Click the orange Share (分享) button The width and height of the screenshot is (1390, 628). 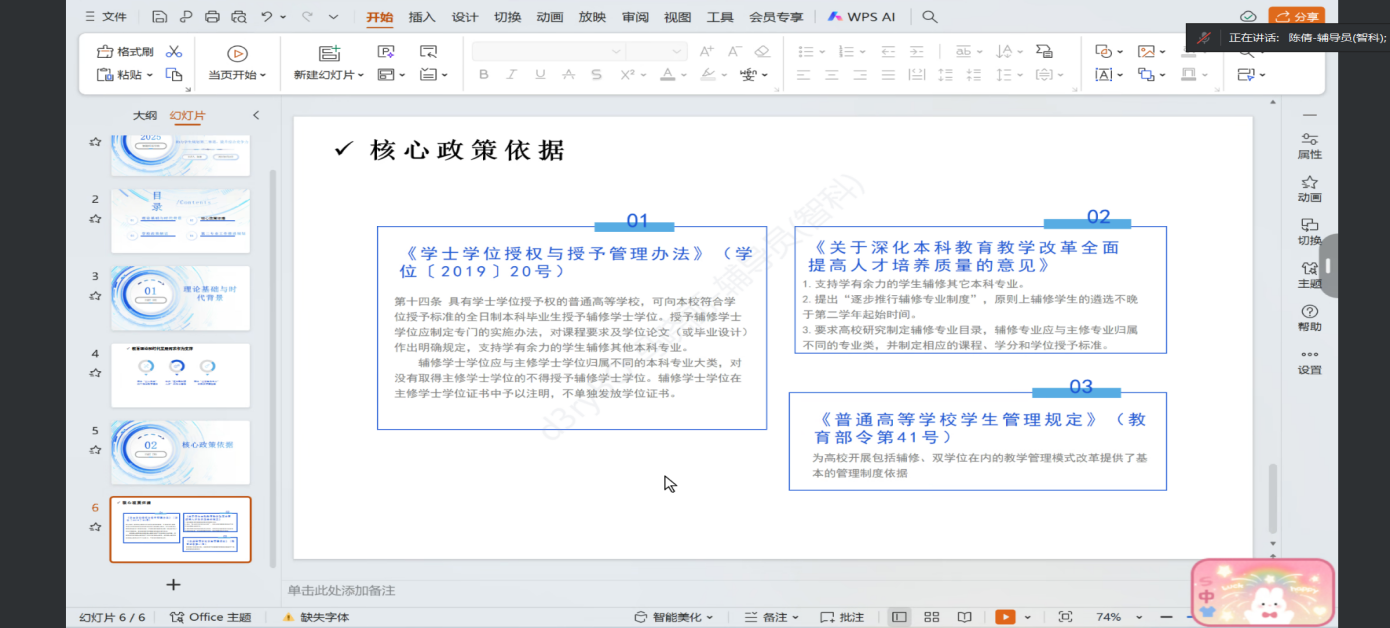(x=1296, y=17)
